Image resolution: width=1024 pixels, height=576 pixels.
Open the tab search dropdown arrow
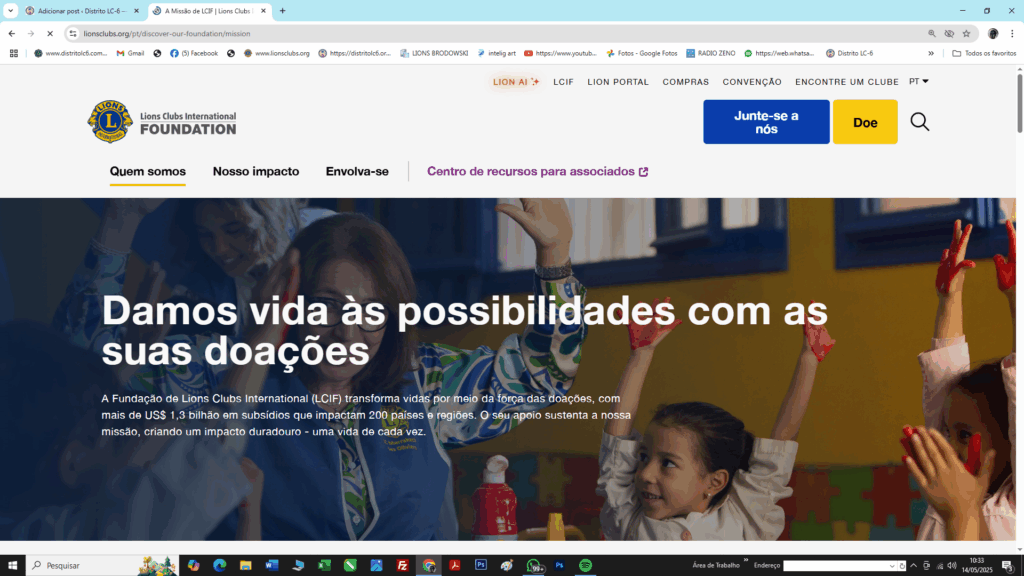point(10,10)
